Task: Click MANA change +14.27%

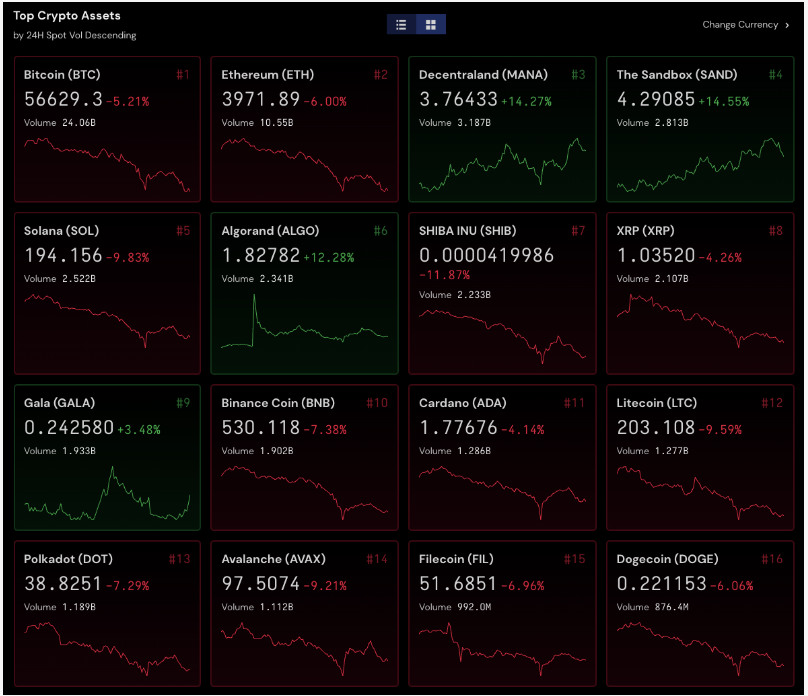Action: coord(526,101)
